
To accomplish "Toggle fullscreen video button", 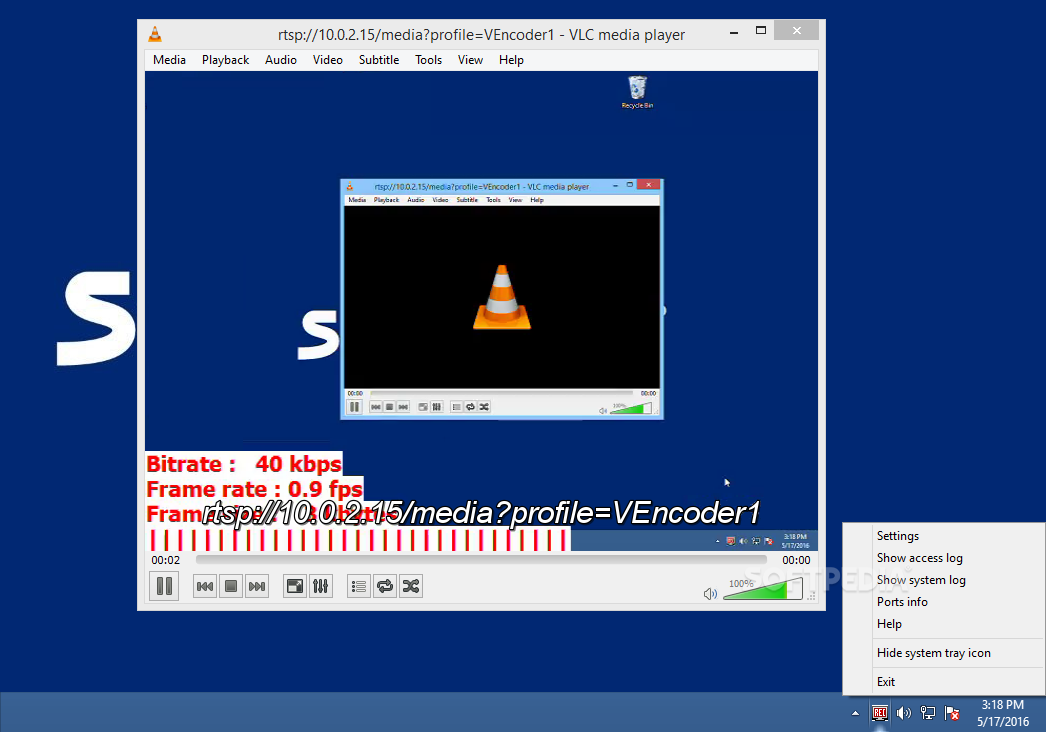I will [x=294, y=587].
